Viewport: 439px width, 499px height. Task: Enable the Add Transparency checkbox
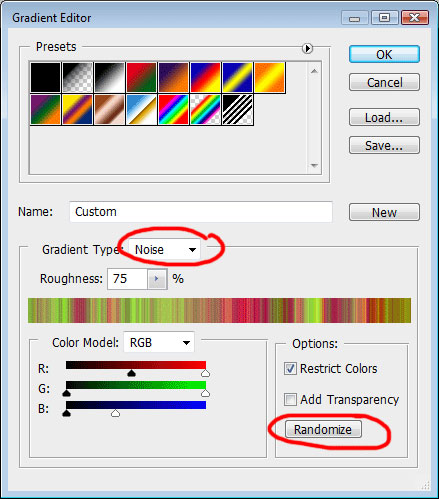tap(290, 399)
